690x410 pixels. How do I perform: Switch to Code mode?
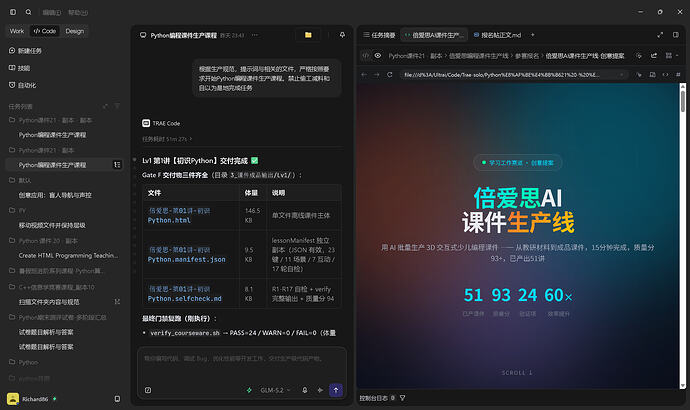pyautogui.click(x=45, y=31)
